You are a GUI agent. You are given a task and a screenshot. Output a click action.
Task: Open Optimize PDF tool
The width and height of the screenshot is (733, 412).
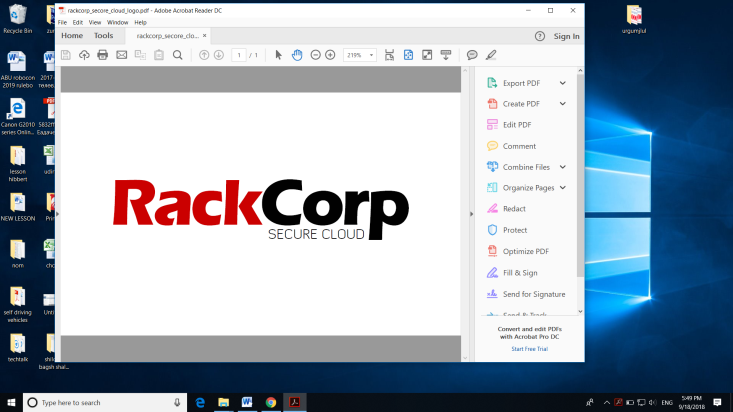(525, 251)
